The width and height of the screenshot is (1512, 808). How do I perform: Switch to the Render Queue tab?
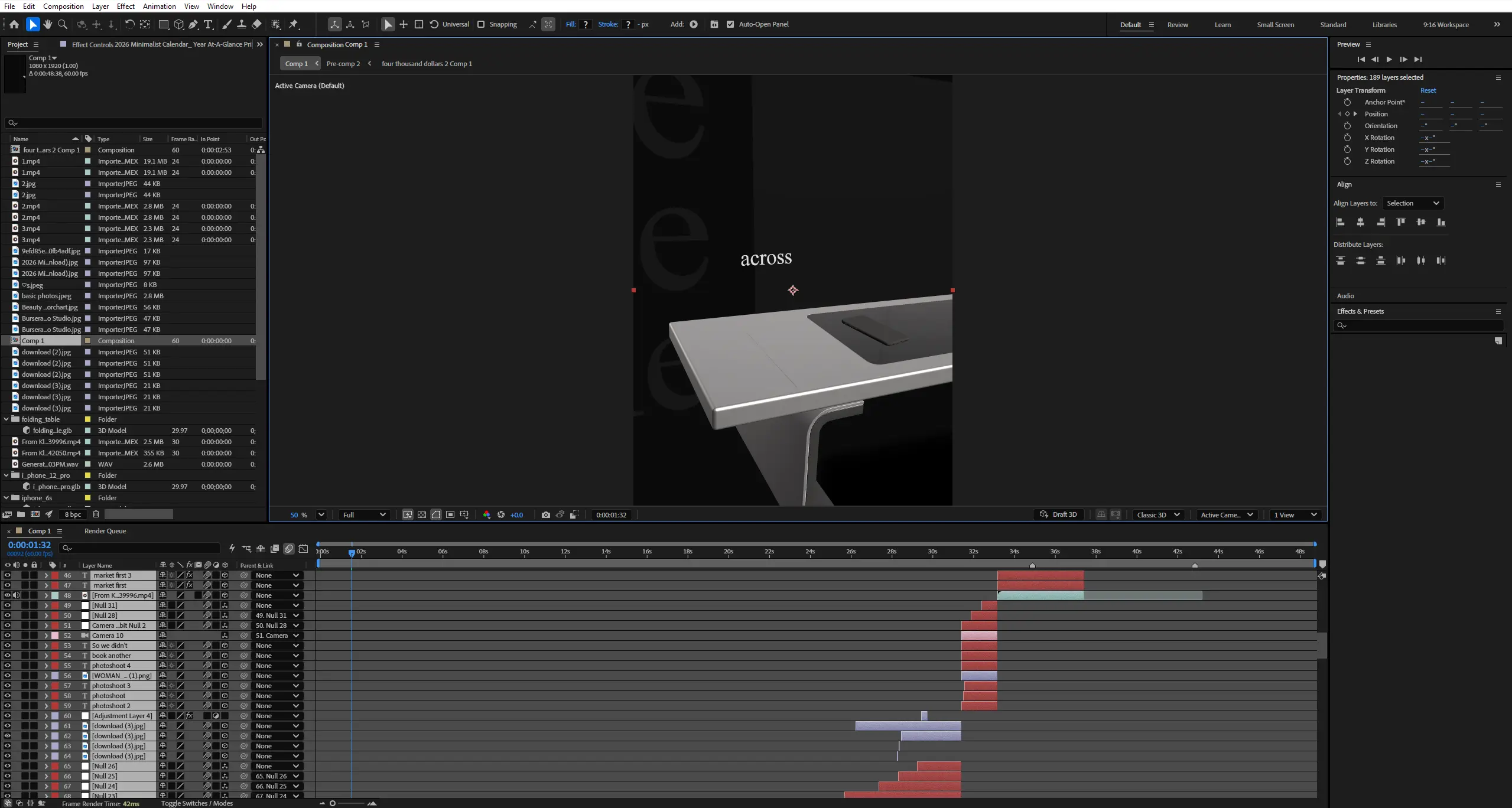pyautogui.click(x=105, y=531)
